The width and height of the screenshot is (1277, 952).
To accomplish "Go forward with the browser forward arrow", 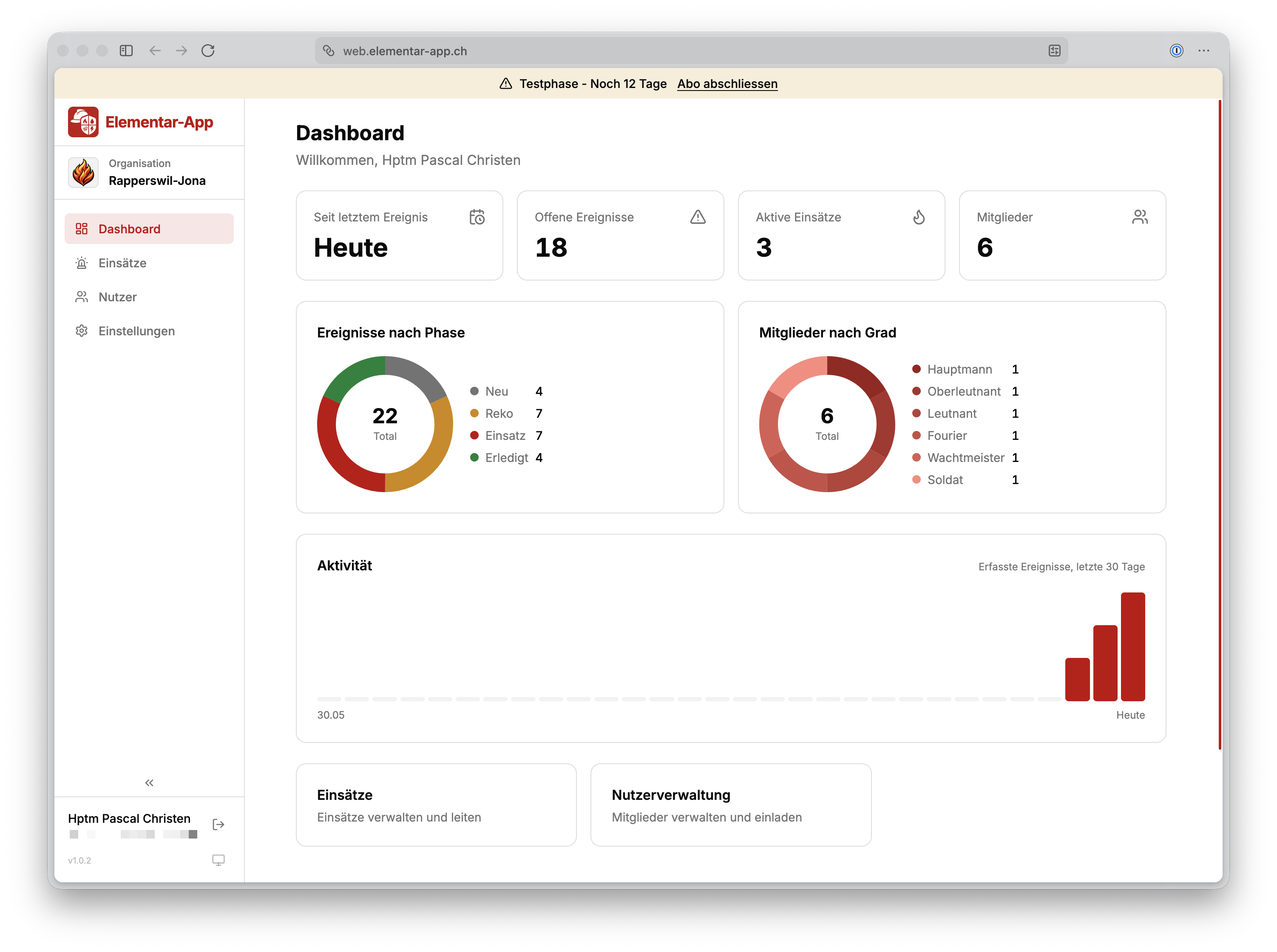I will click(182, 51).
